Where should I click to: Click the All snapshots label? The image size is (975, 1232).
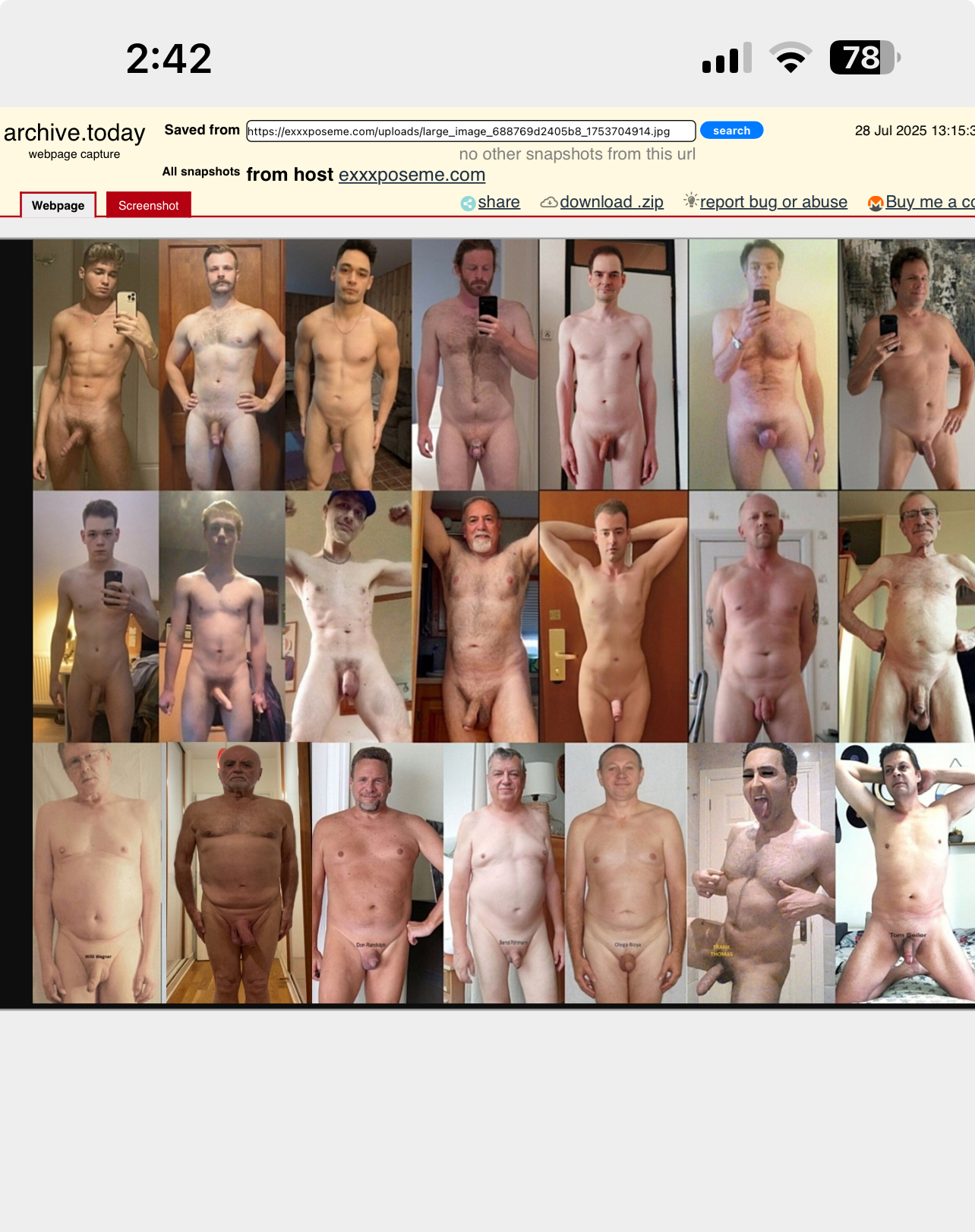200,172
